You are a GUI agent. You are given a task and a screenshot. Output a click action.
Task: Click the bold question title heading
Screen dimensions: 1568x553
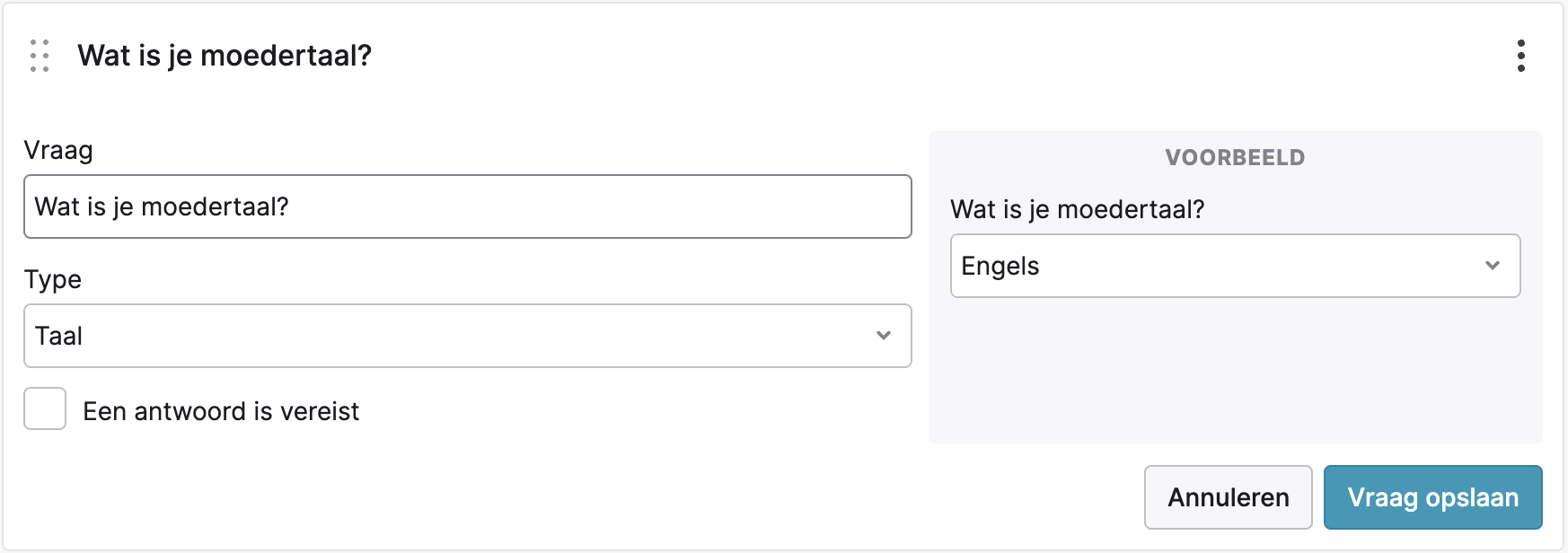coord(225,56)
